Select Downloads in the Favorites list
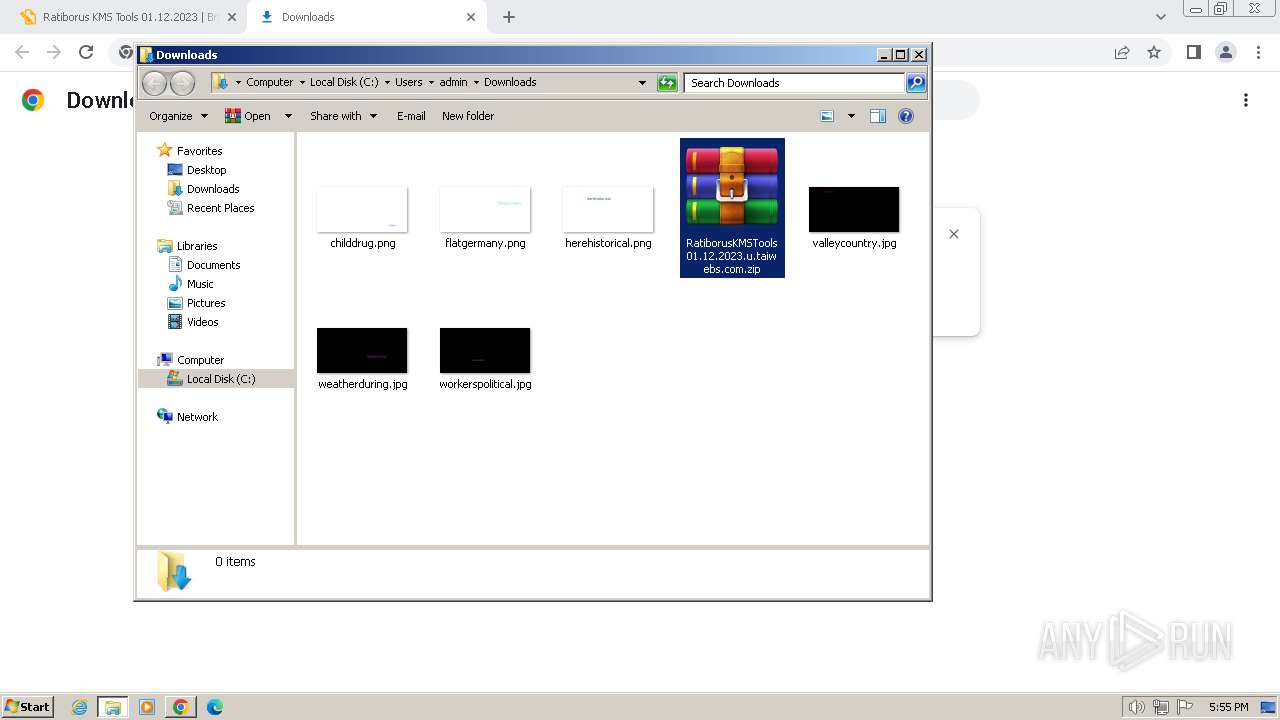The height and width of the screenshot is (720, 1280). tap(212, 189)
